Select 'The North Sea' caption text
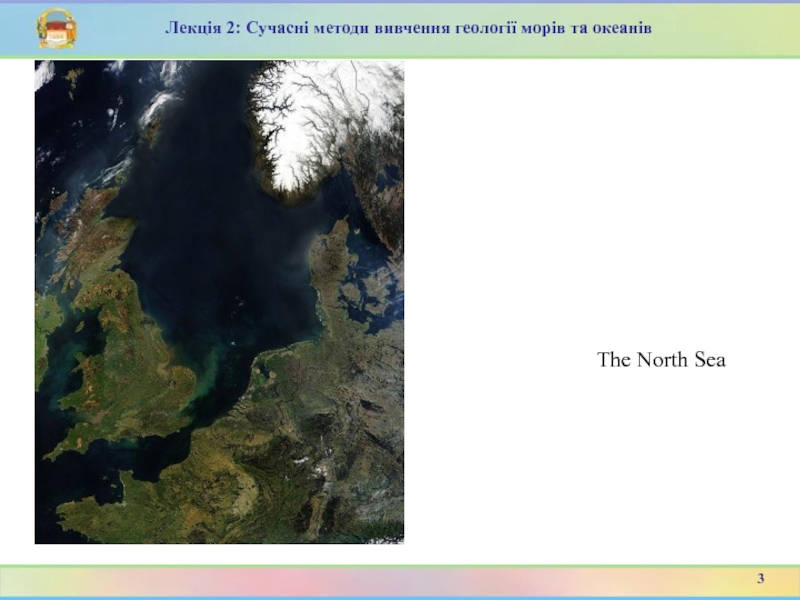 pyautogui.click(x=661, y=360)
